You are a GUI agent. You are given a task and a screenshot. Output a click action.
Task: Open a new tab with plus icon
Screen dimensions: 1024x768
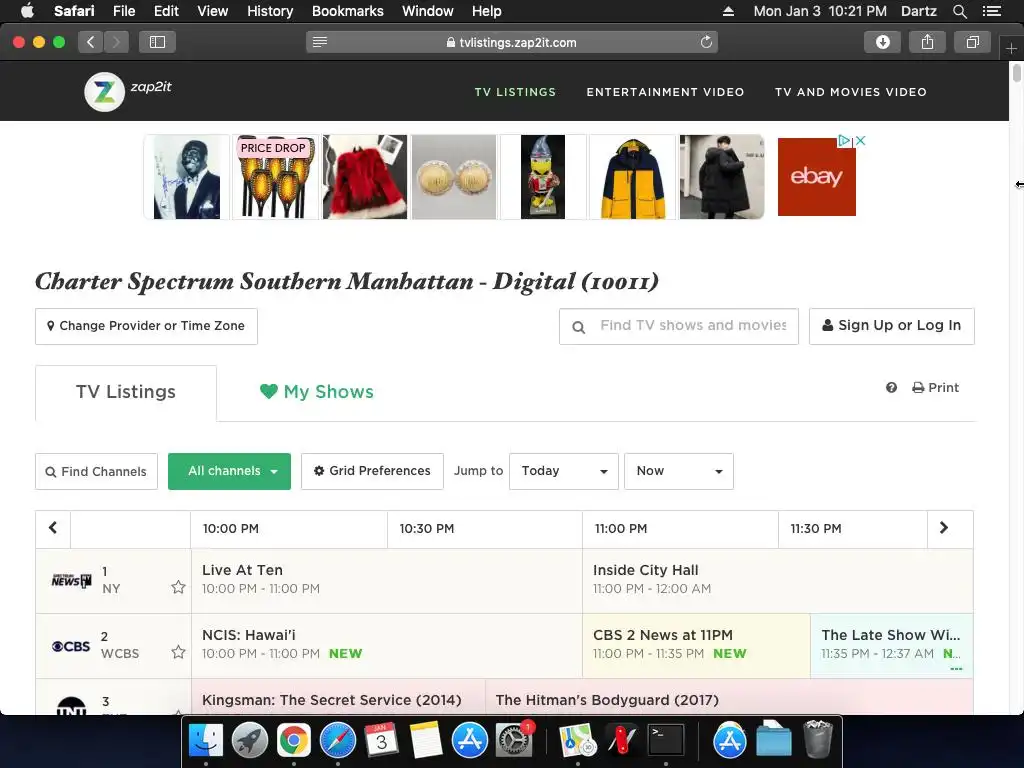tap(1011, 49)
